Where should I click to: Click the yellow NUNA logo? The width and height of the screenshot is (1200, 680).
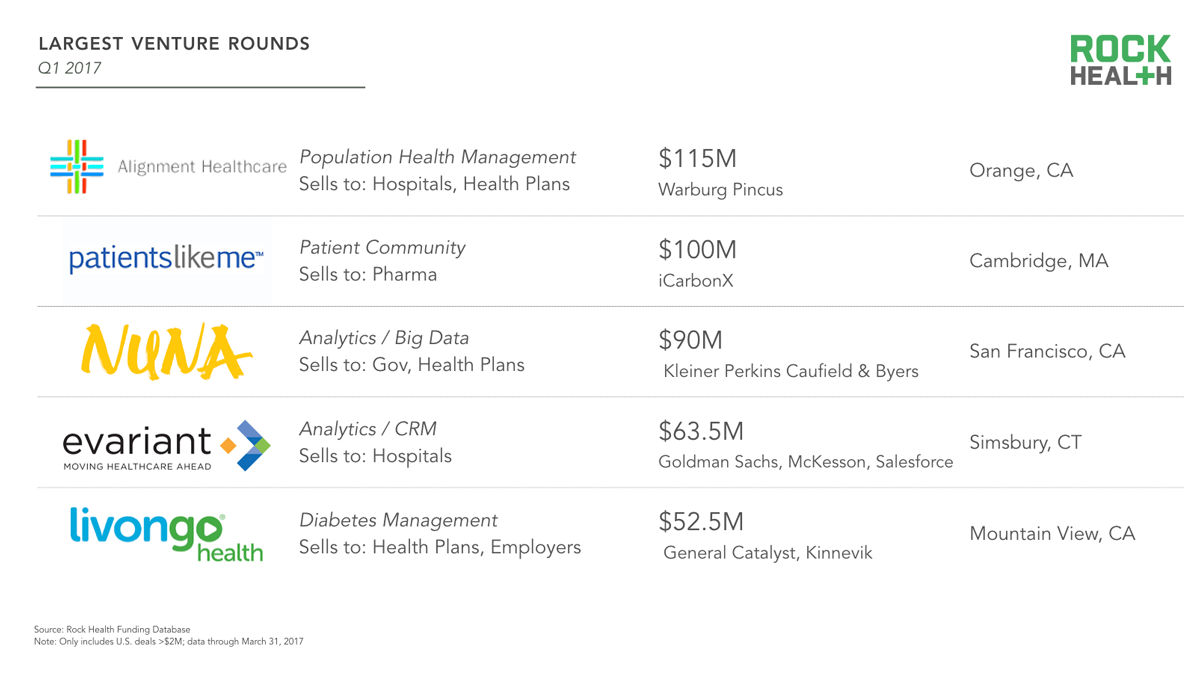(x=165, y=352)
